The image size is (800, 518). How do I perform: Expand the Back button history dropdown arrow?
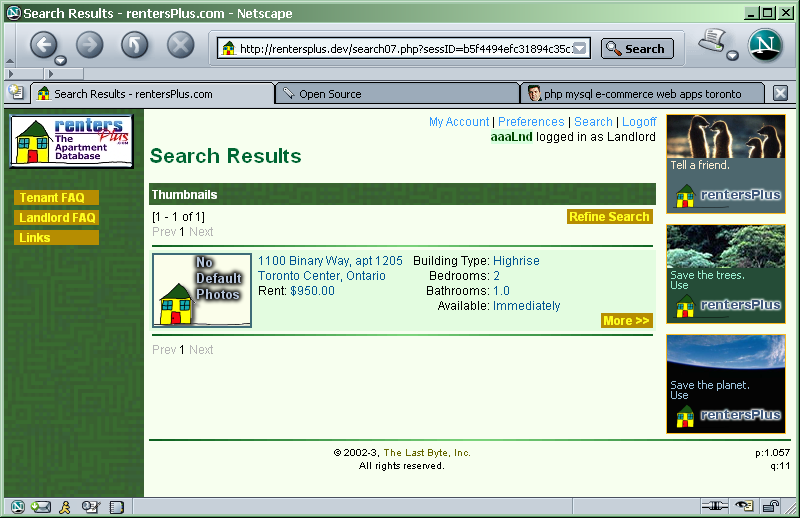tap(60, 61)
